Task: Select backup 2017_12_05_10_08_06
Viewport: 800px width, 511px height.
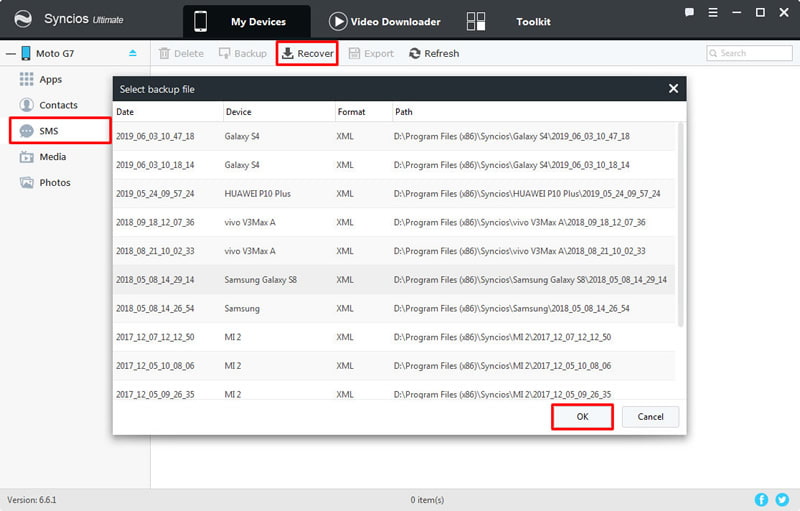Action: [x=394, y=366]
